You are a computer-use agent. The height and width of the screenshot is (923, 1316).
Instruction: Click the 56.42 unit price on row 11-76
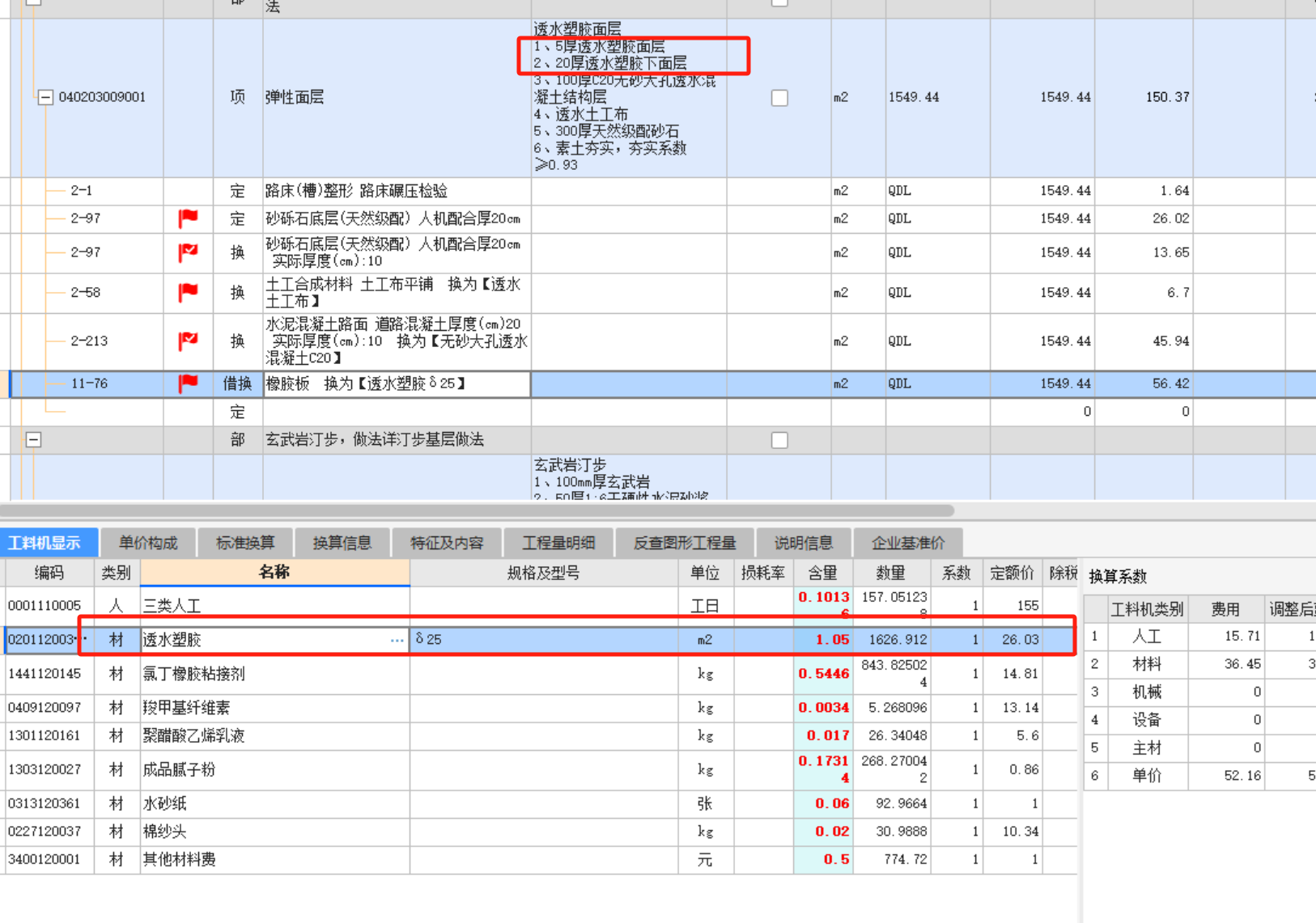[x=1170, y=383]
